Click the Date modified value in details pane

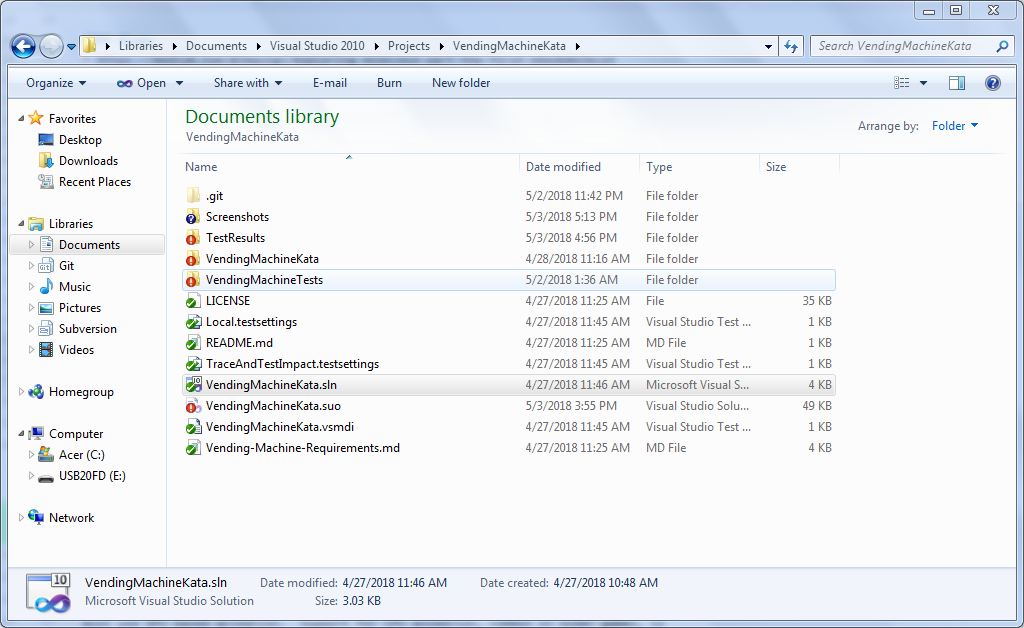(x=394, y=582)
